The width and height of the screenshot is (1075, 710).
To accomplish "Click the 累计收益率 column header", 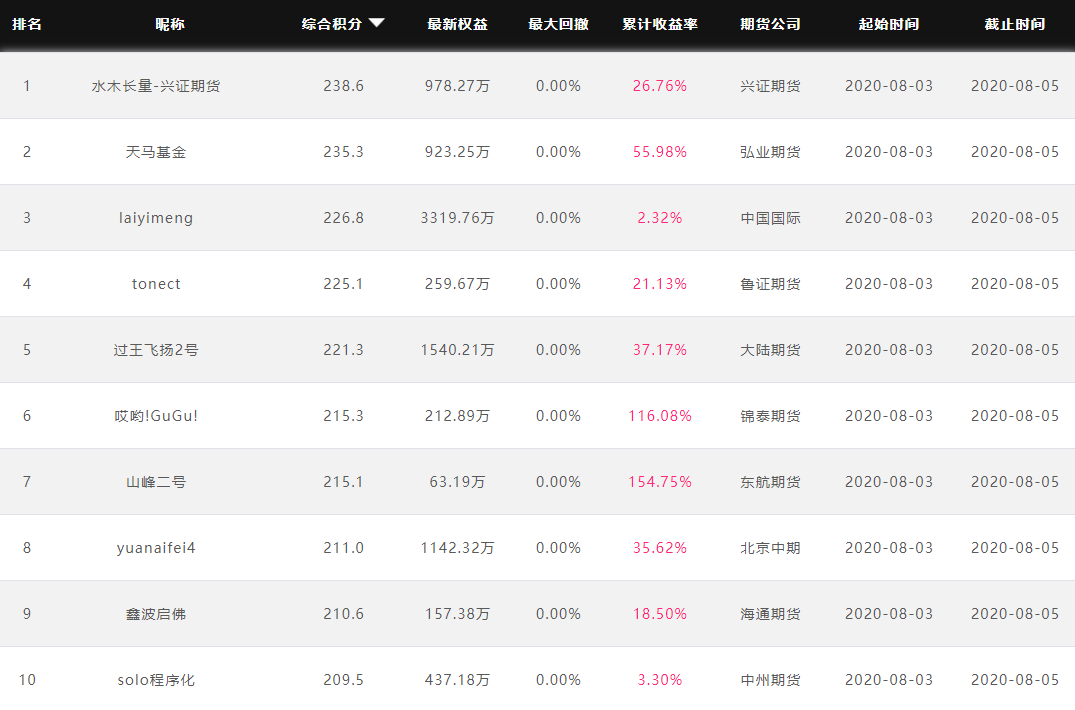I will (660, 24).
